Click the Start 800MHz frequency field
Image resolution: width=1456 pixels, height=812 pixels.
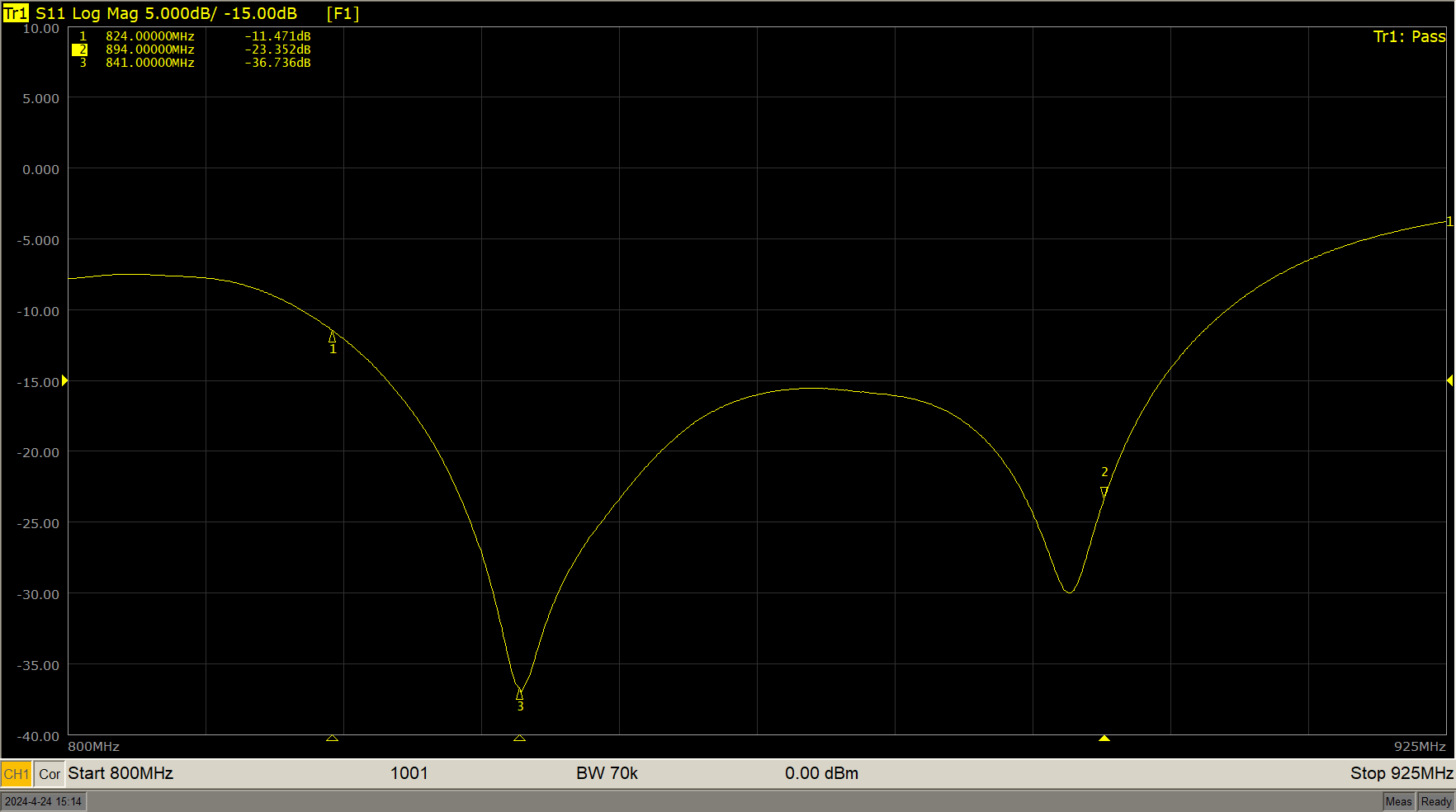pos(121,773)
